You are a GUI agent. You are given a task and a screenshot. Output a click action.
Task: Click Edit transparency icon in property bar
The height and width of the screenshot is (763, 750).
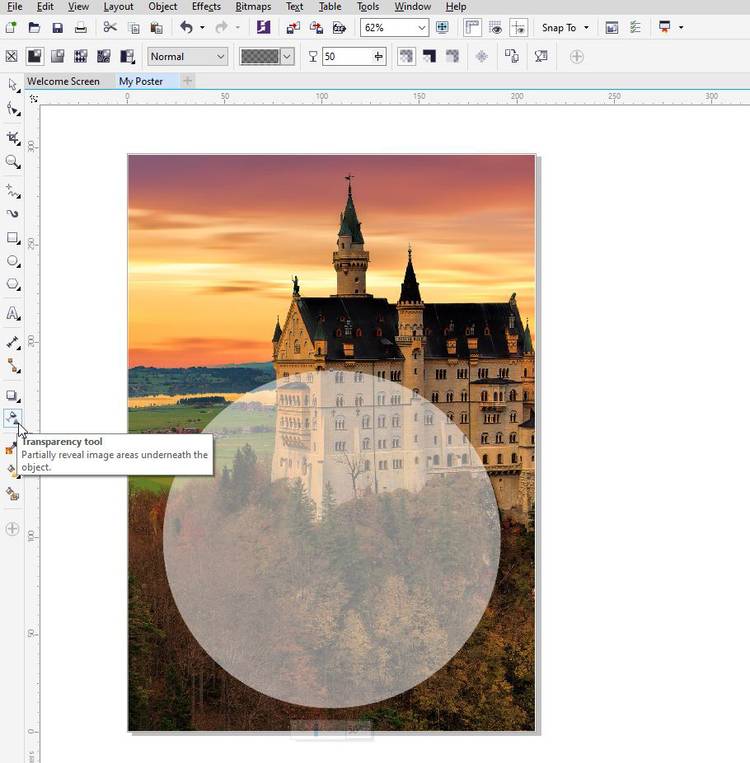[x=541, y=56]
